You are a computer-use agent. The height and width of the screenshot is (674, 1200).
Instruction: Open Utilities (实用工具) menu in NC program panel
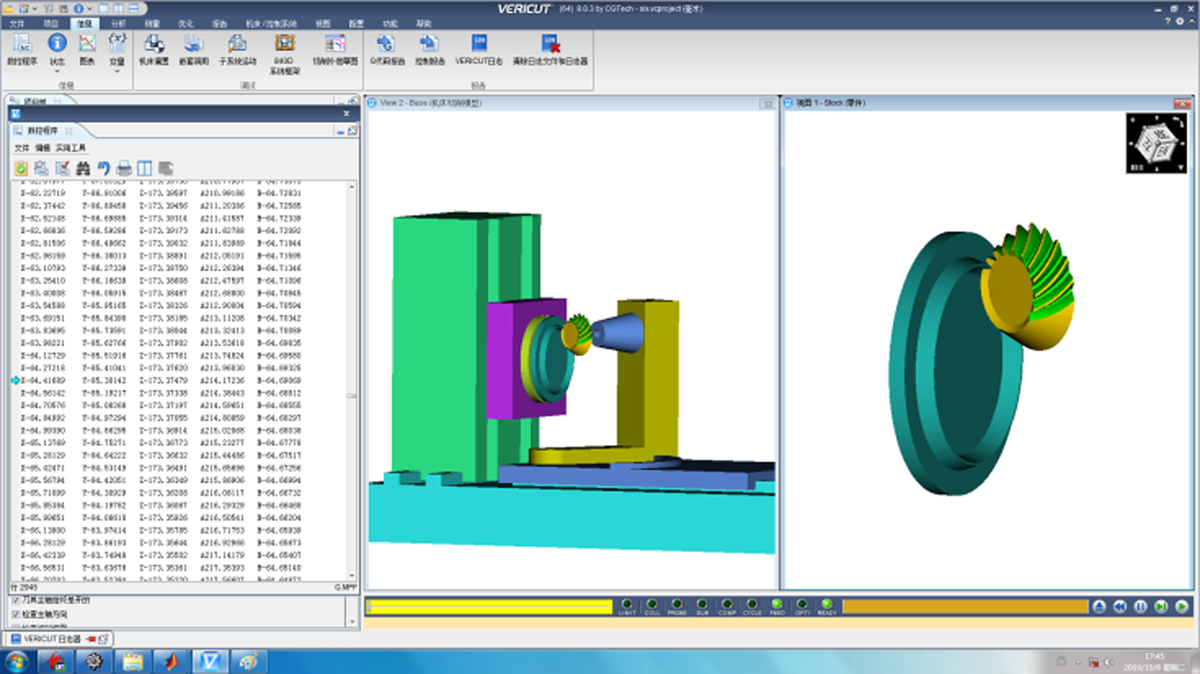tap(70, 147)
